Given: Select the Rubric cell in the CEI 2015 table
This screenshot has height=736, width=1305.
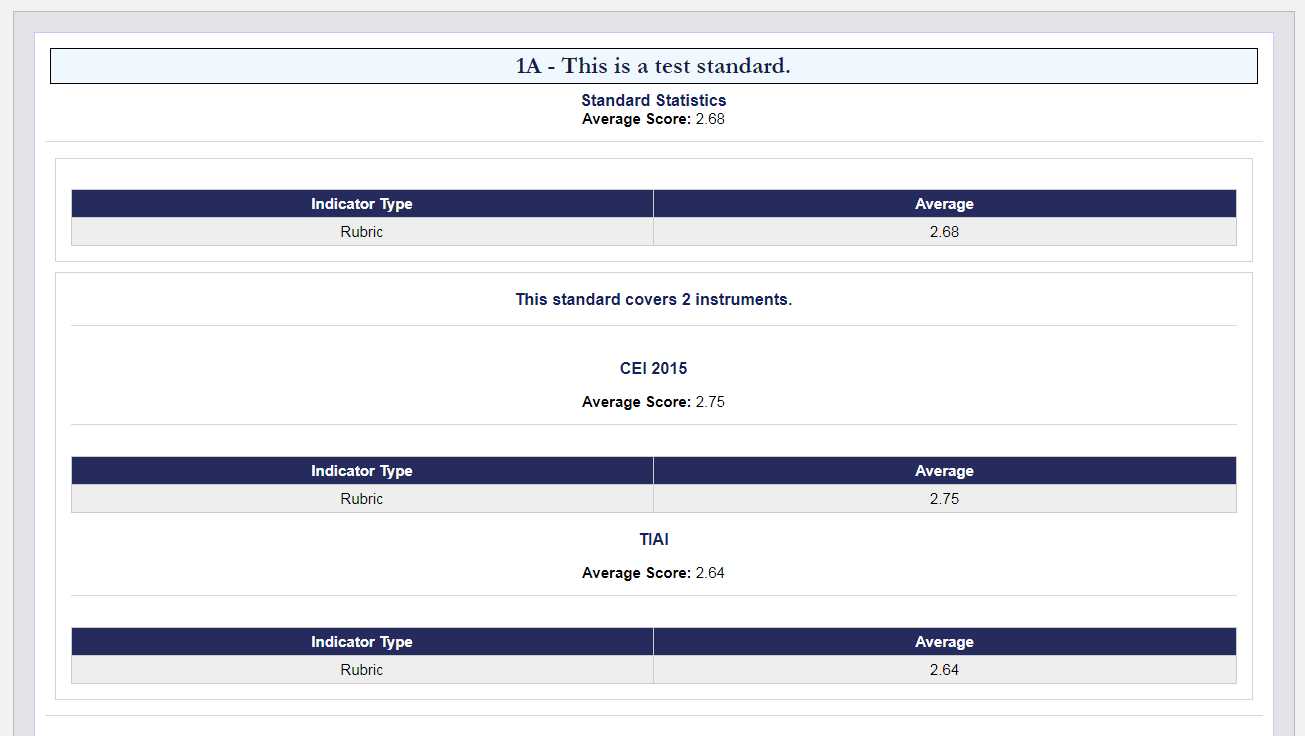Looking at the screenshot, I should point(362,499).
